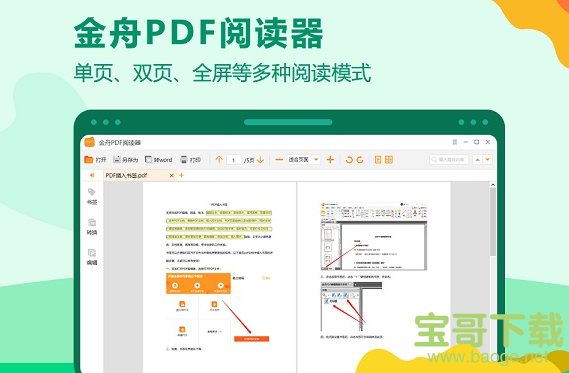
Task: Click the 打开 (Open) folder icon
Action: pyautogui.click(x=89, y=160)
